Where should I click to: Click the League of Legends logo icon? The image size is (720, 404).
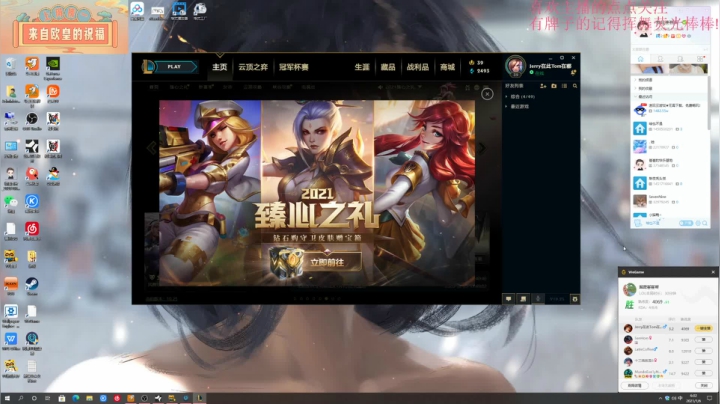click(148, 67)
